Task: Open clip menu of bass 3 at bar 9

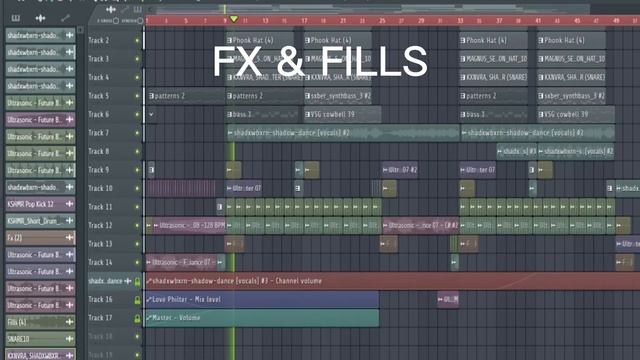Action: coord(229,115)
